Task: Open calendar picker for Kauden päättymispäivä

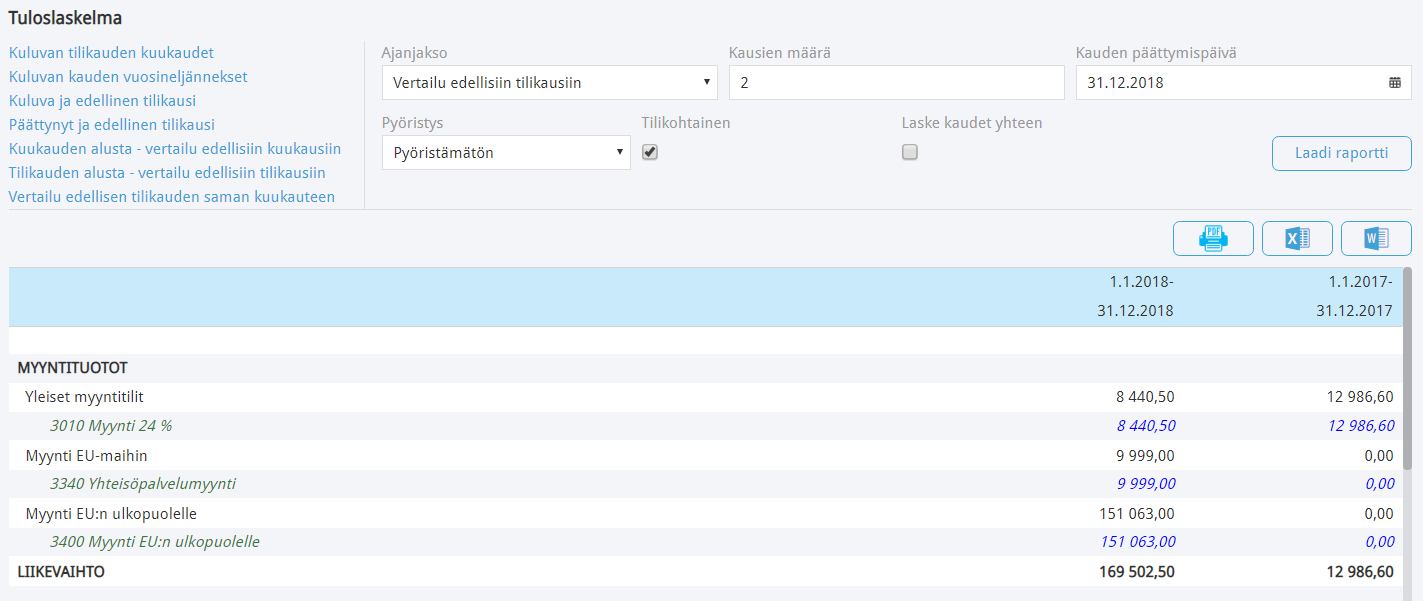Action: pyautogui.click(x=1395, y=83)
